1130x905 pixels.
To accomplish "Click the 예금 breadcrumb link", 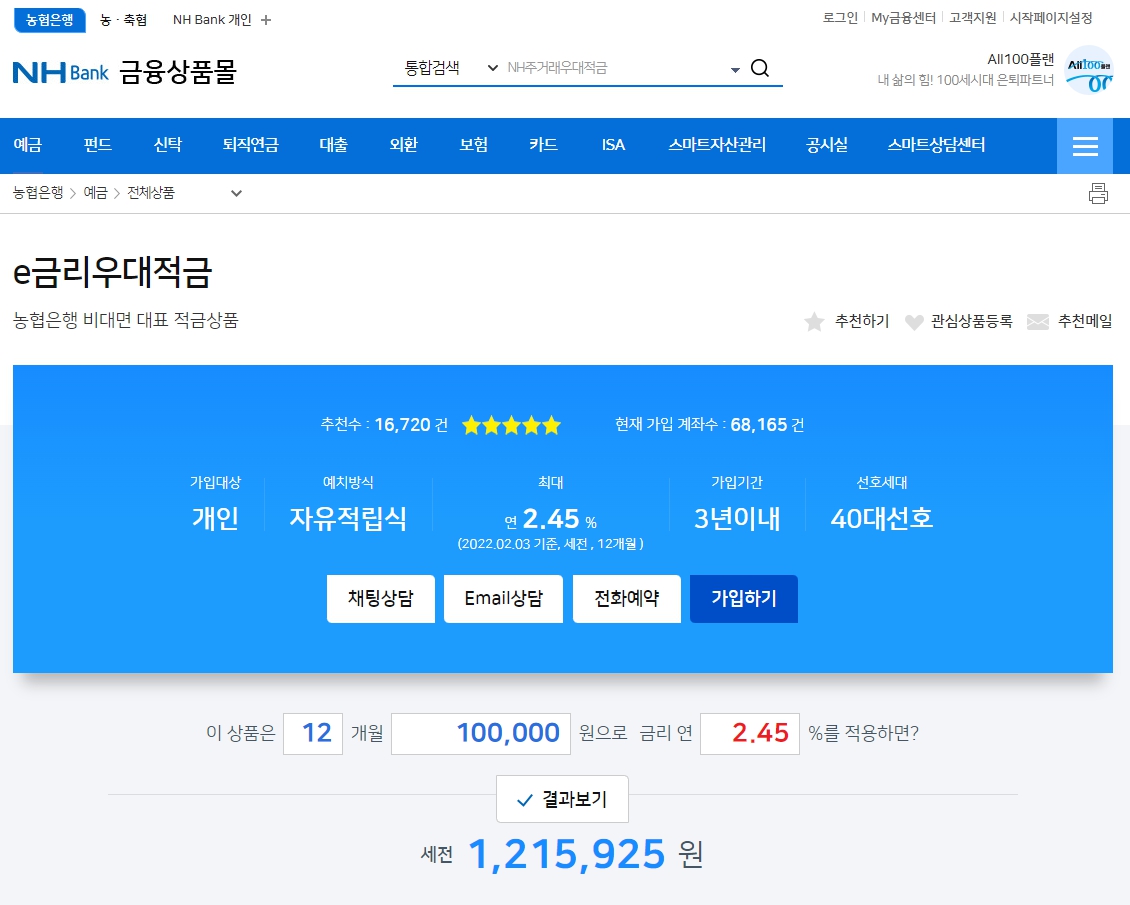I will [95, 193].
